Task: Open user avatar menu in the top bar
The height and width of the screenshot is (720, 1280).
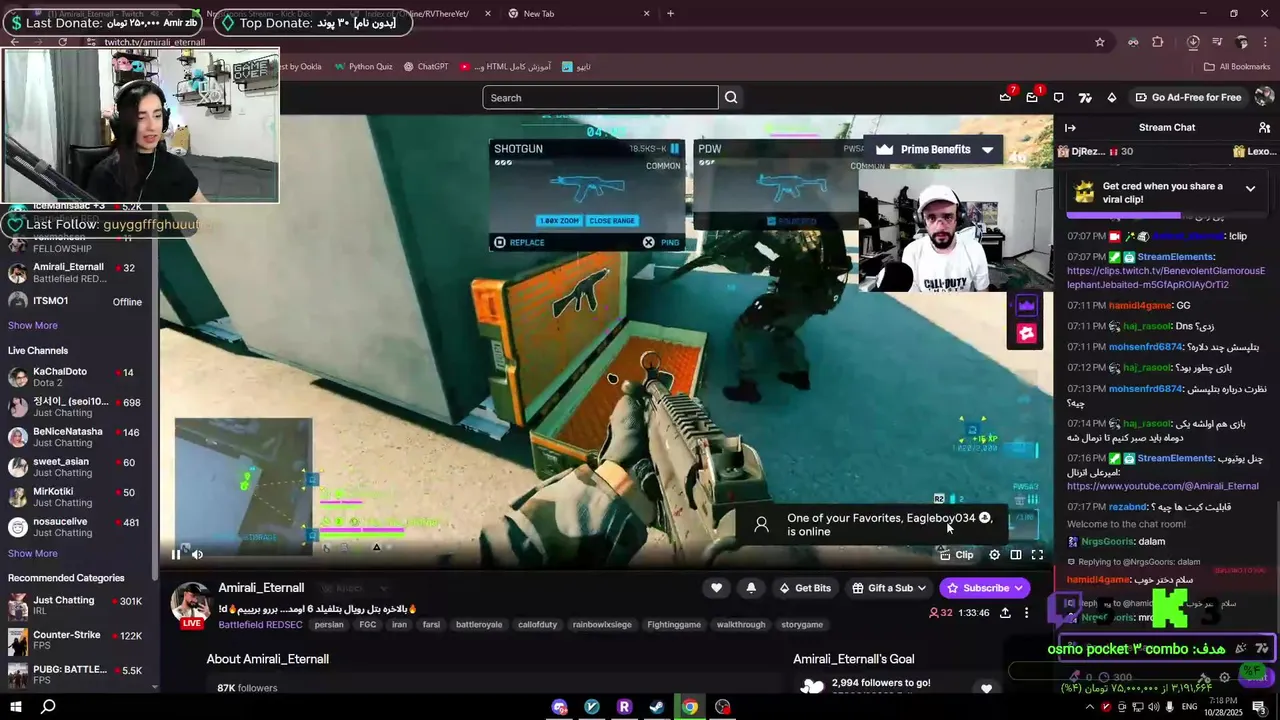Action: tap(1264, 97)
